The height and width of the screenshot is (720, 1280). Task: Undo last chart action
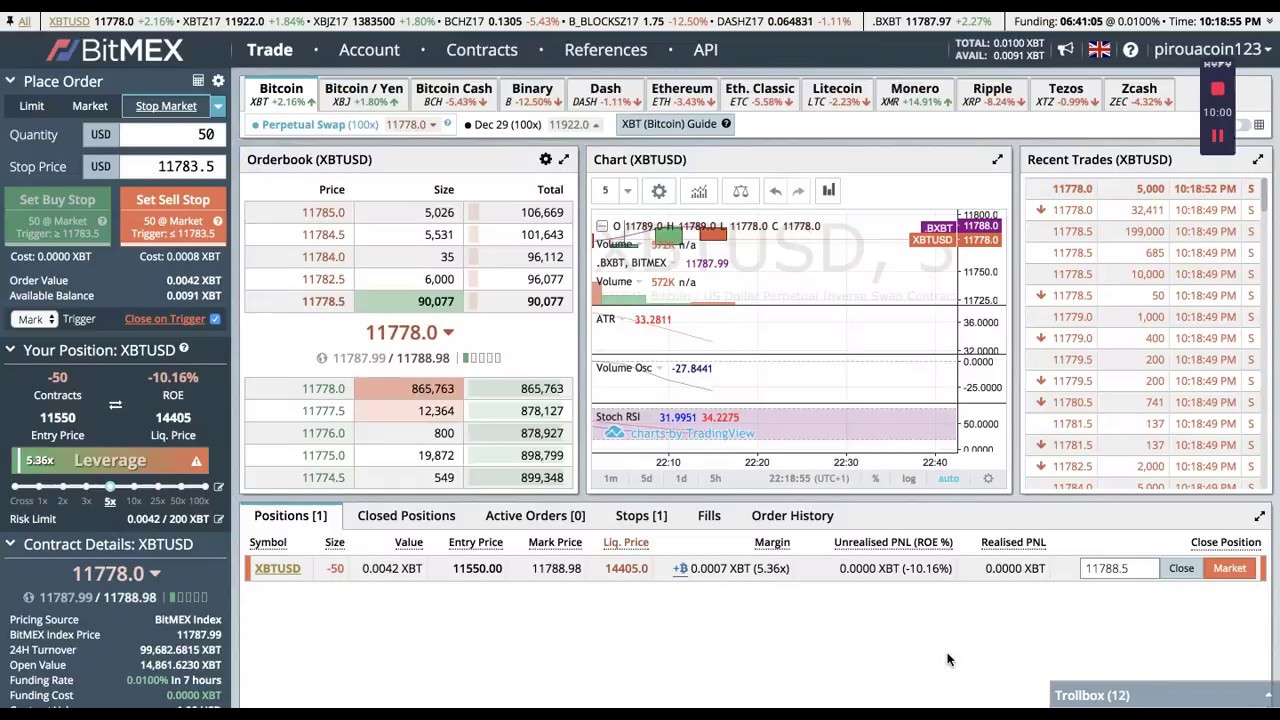775,191
